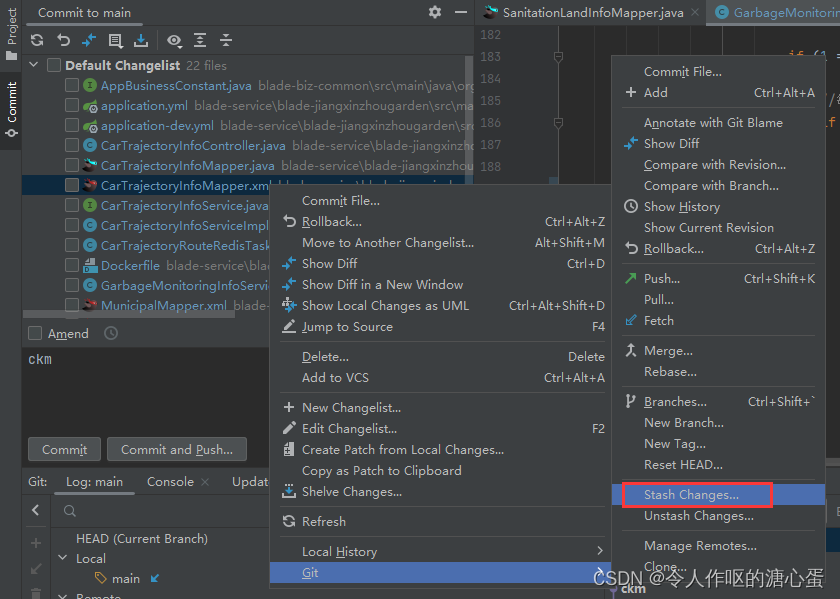Click the AppBusinessConstant.java interface icon
This screenshot has width=840, height=599.
click(90, 85)
